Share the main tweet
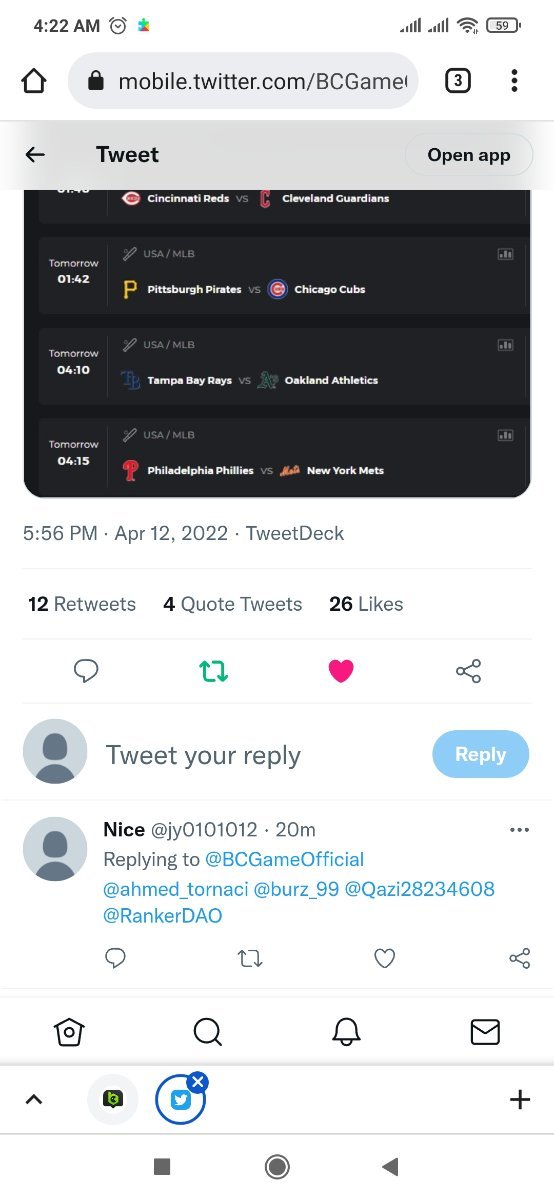This screenshot has height=1200, width=554. (x=468, y=671)
